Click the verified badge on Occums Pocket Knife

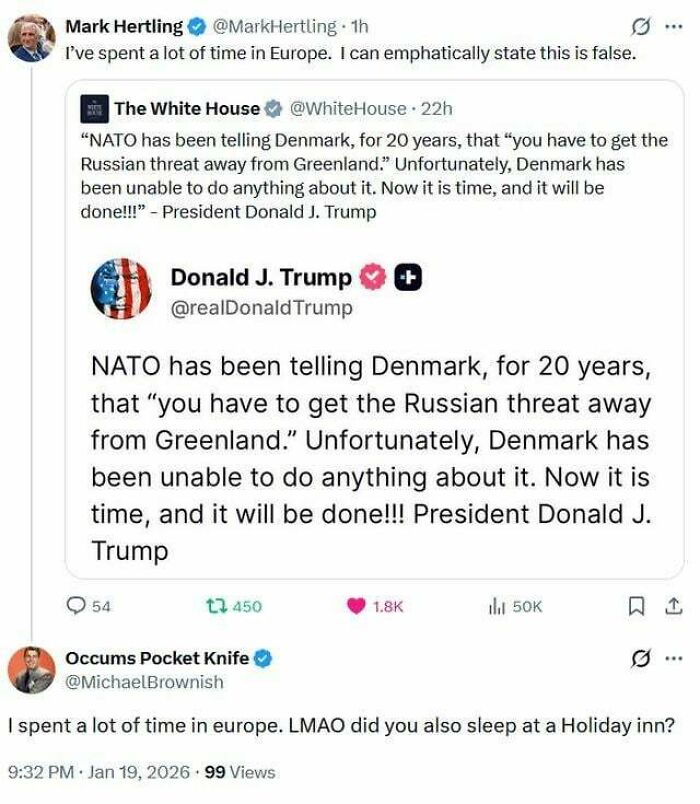coord(263,660)
